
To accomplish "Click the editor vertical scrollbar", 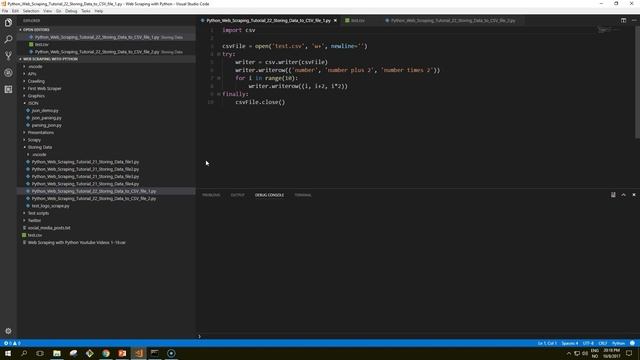I will pyautogui.click(x=637, y=82).
